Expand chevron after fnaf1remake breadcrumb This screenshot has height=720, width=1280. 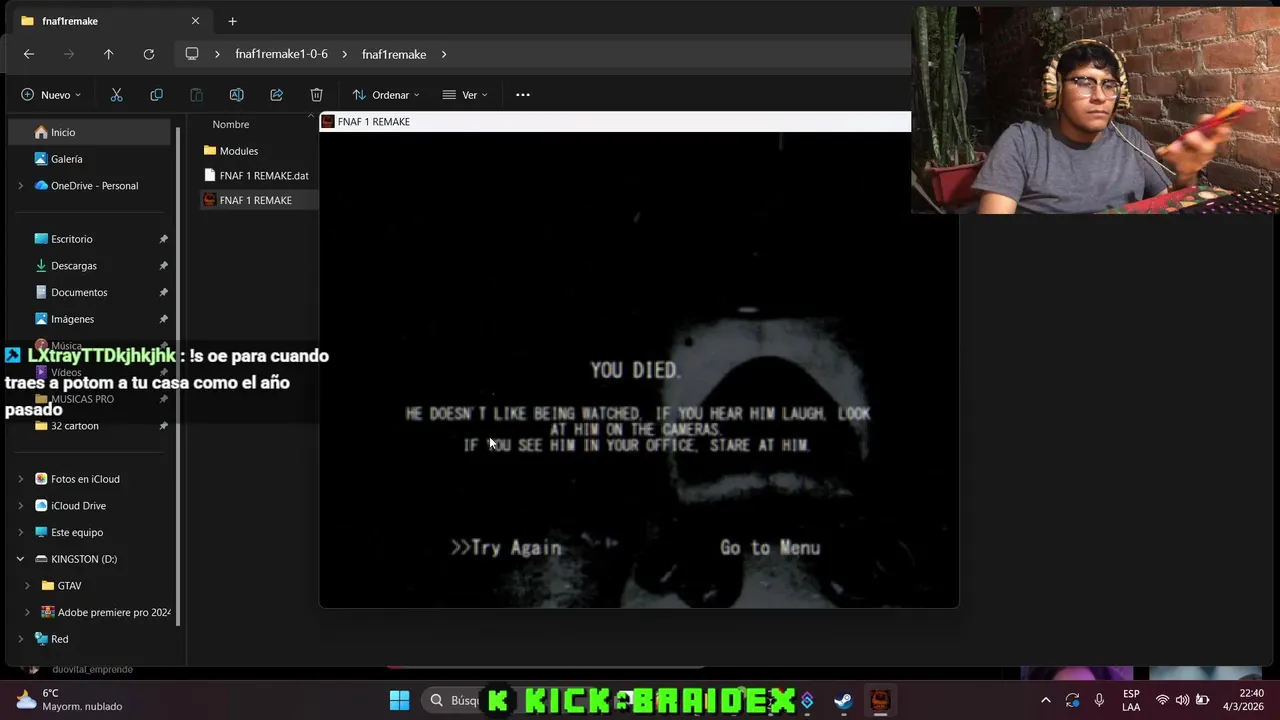click(x=444, y=54)
